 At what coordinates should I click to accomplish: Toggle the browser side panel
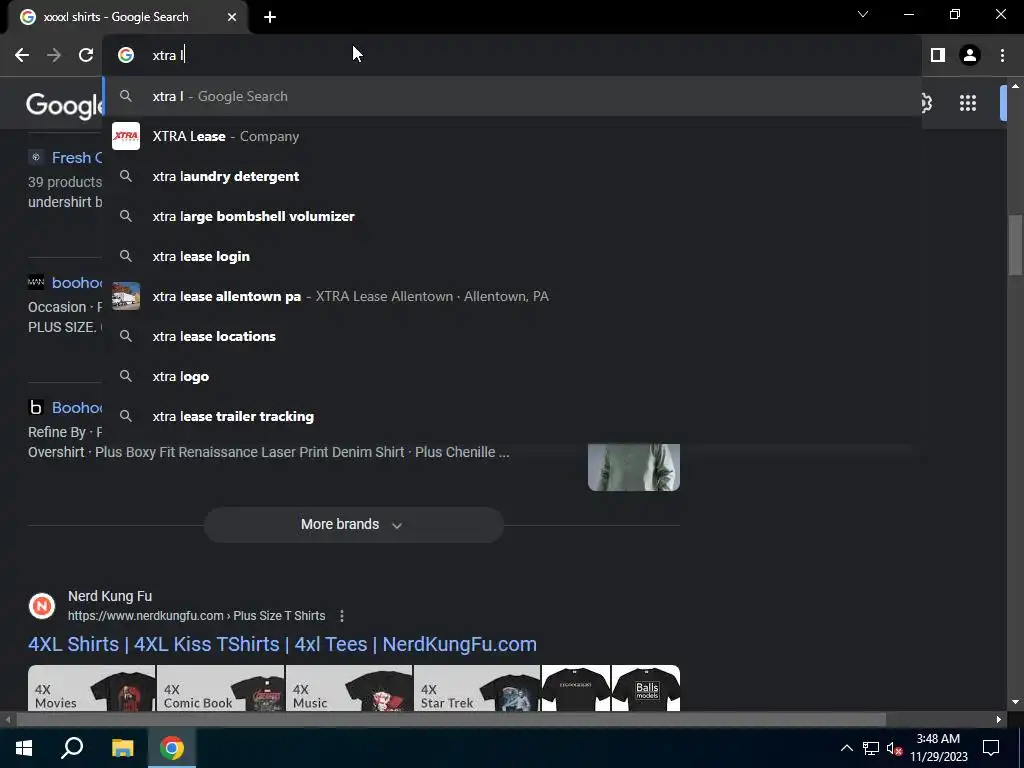click(x=938, y=56)
